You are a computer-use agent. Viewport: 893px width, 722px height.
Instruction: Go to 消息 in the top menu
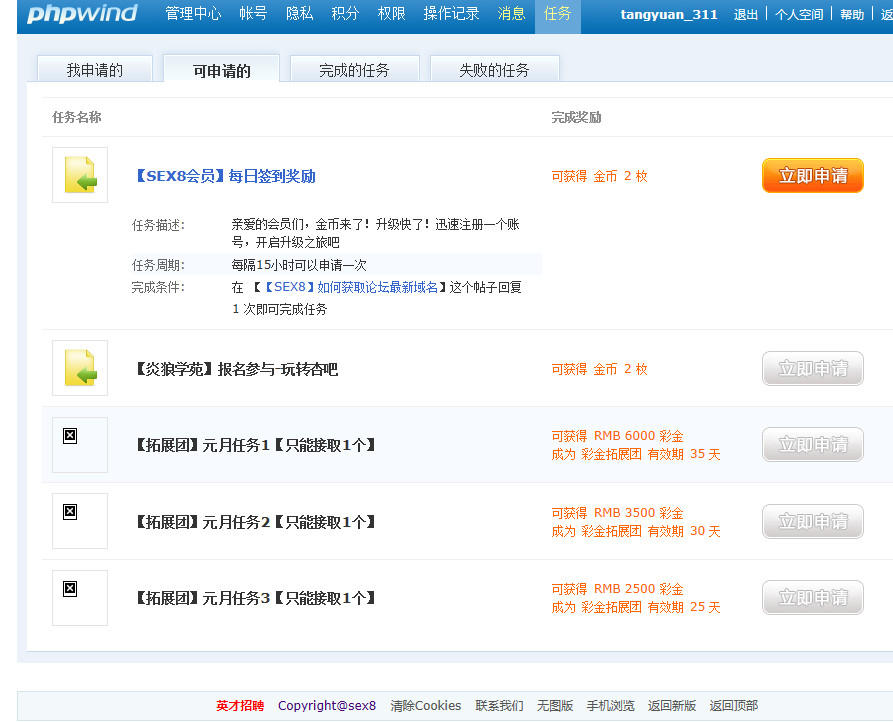click(512, 14)
